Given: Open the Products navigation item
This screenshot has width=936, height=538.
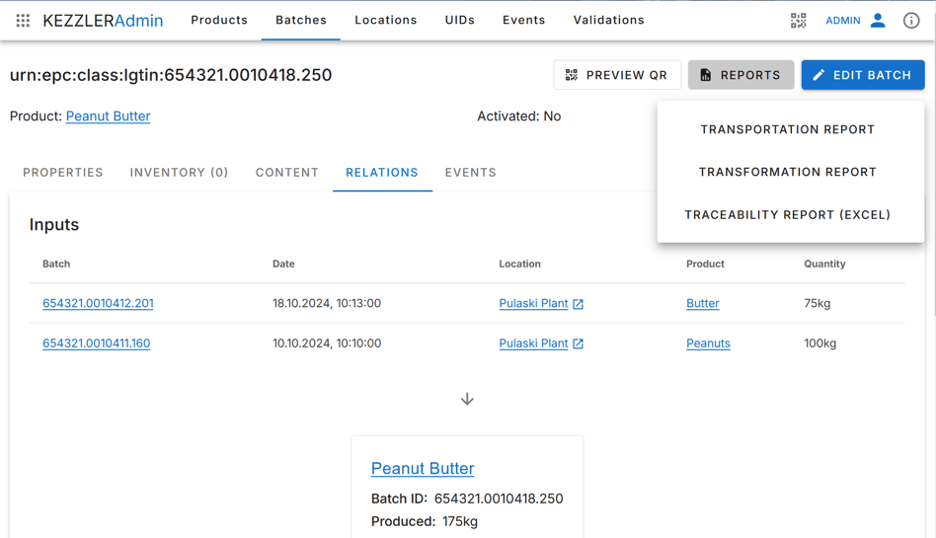Looking at the screenshot, I should coord(219,20).
